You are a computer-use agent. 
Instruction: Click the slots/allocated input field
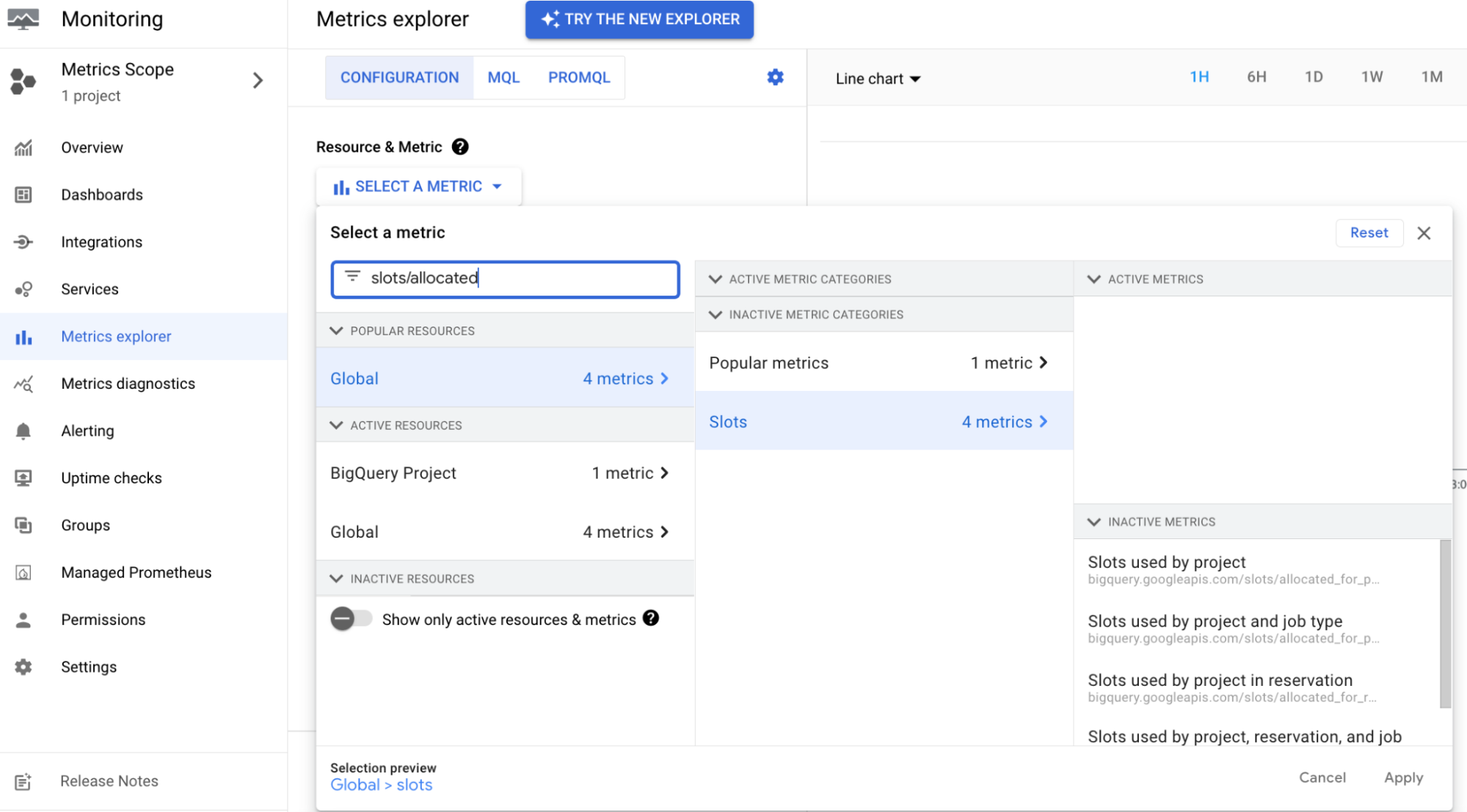[x=506, y=278]
